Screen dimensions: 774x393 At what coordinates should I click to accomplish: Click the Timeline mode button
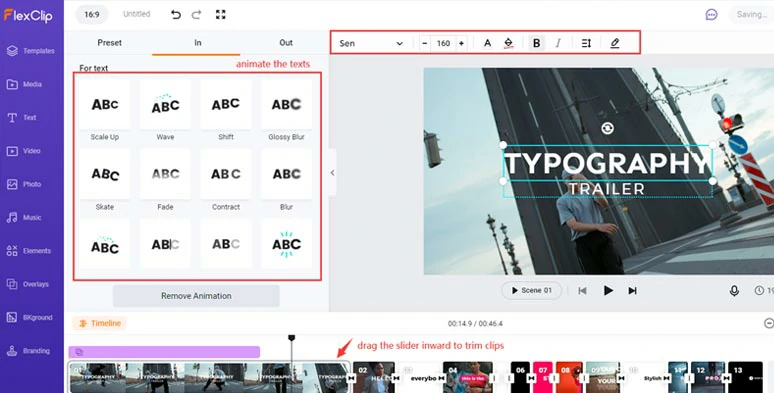coord(100,323)
